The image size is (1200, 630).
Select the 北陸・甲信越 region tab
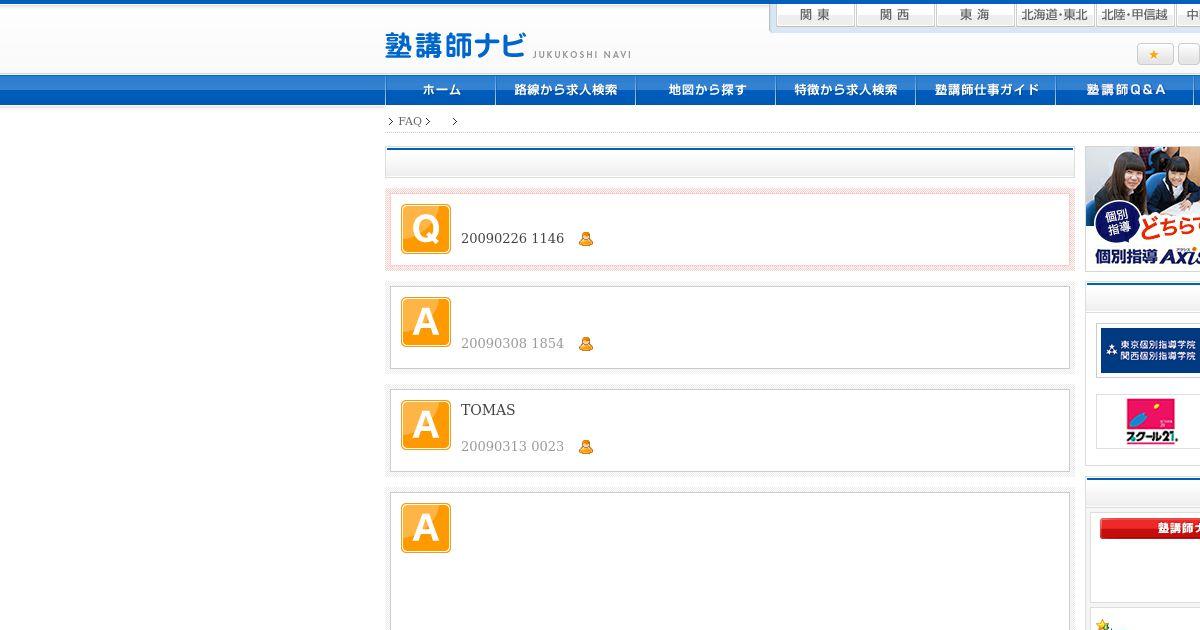tap(1135, 15)
